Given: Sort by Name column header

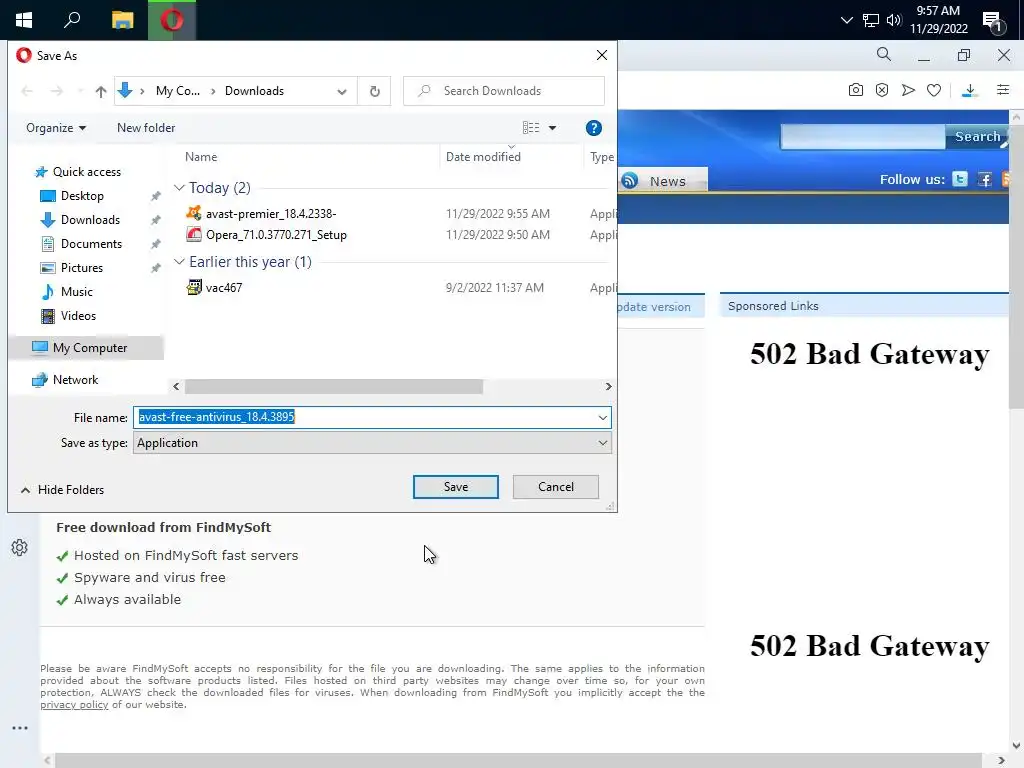Looking at the screenshot, I should 200,157.
